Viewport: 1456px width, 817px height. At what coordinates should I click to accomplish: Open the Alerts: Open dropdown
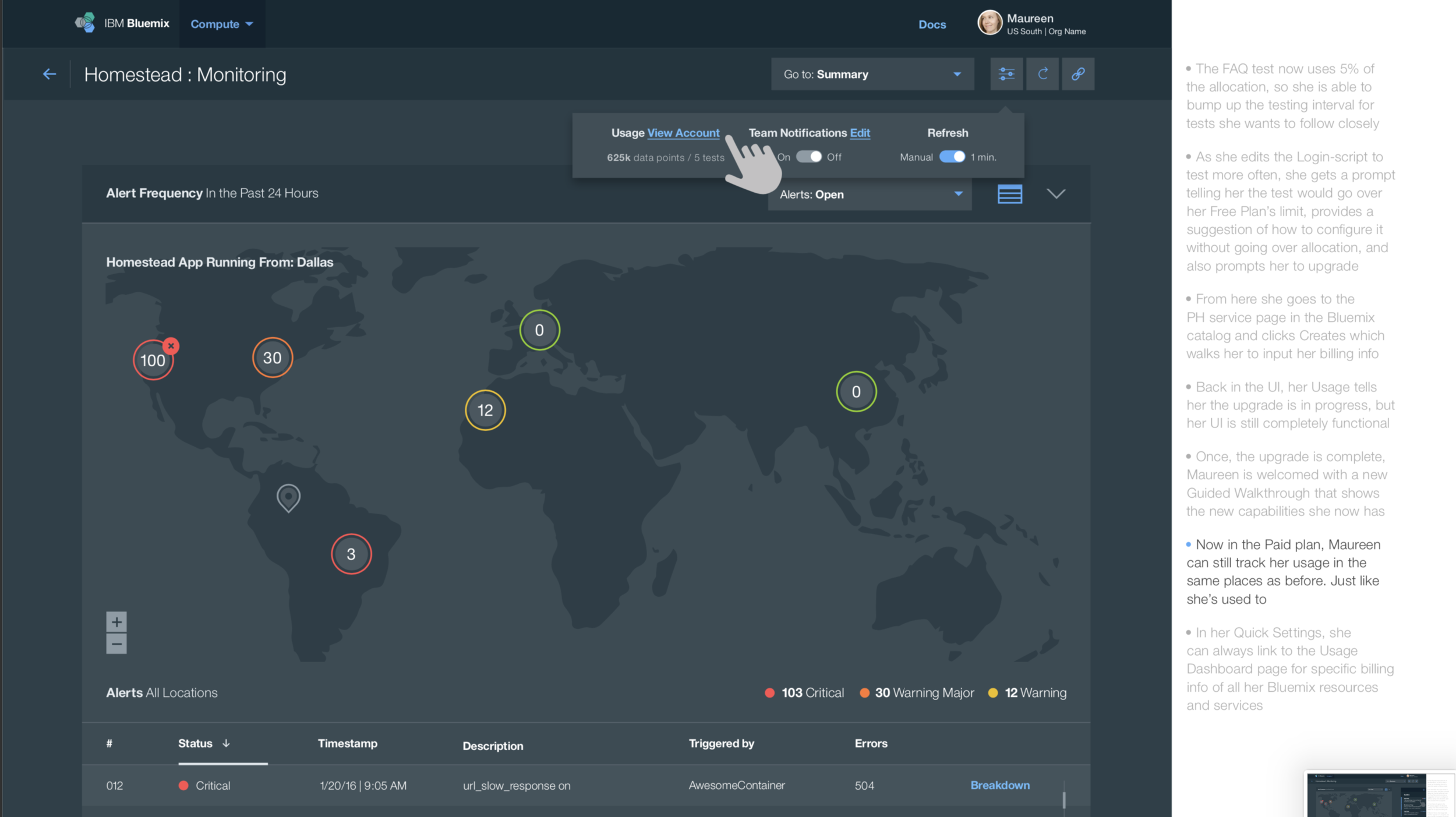coord(870,194)
